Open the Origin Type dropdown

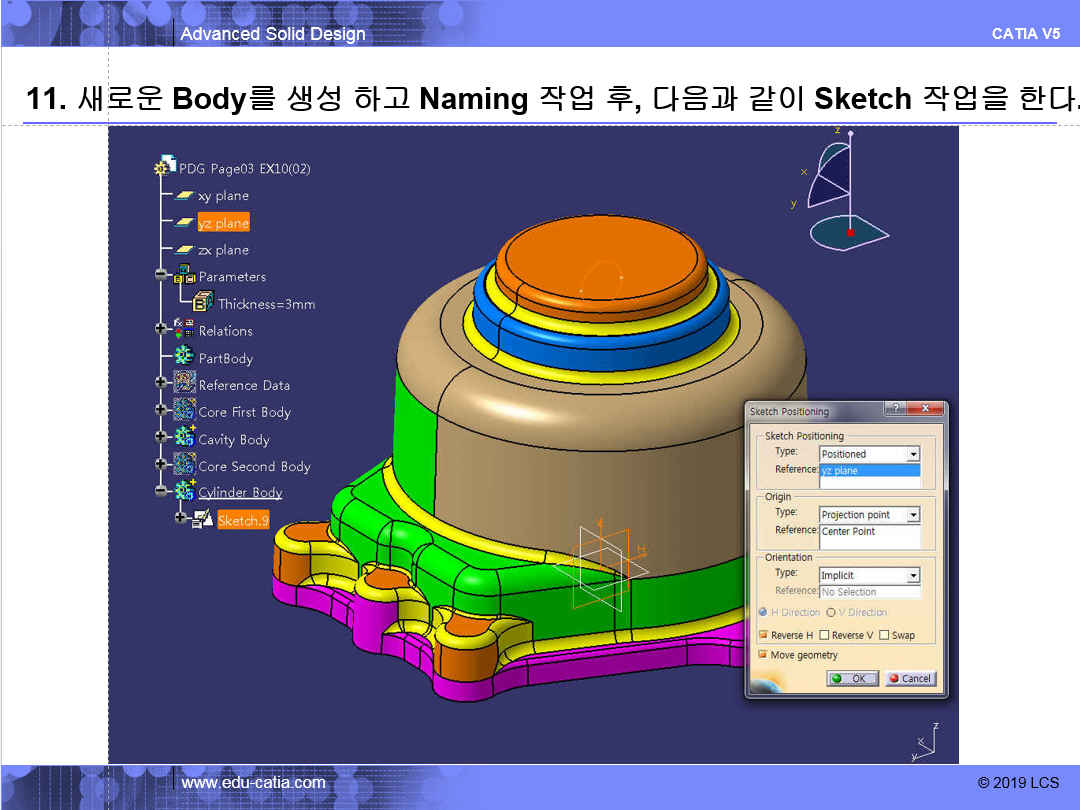(912, 515)
